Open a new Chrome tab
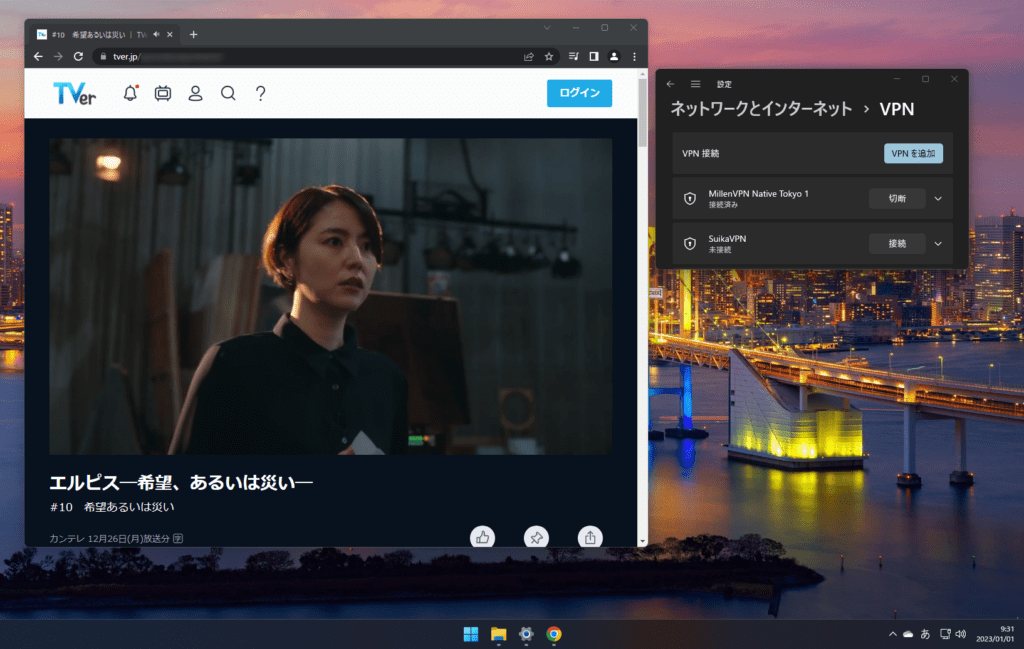Image resolution: width=1024 pixels, height=649 pixels. click(193, 35)
